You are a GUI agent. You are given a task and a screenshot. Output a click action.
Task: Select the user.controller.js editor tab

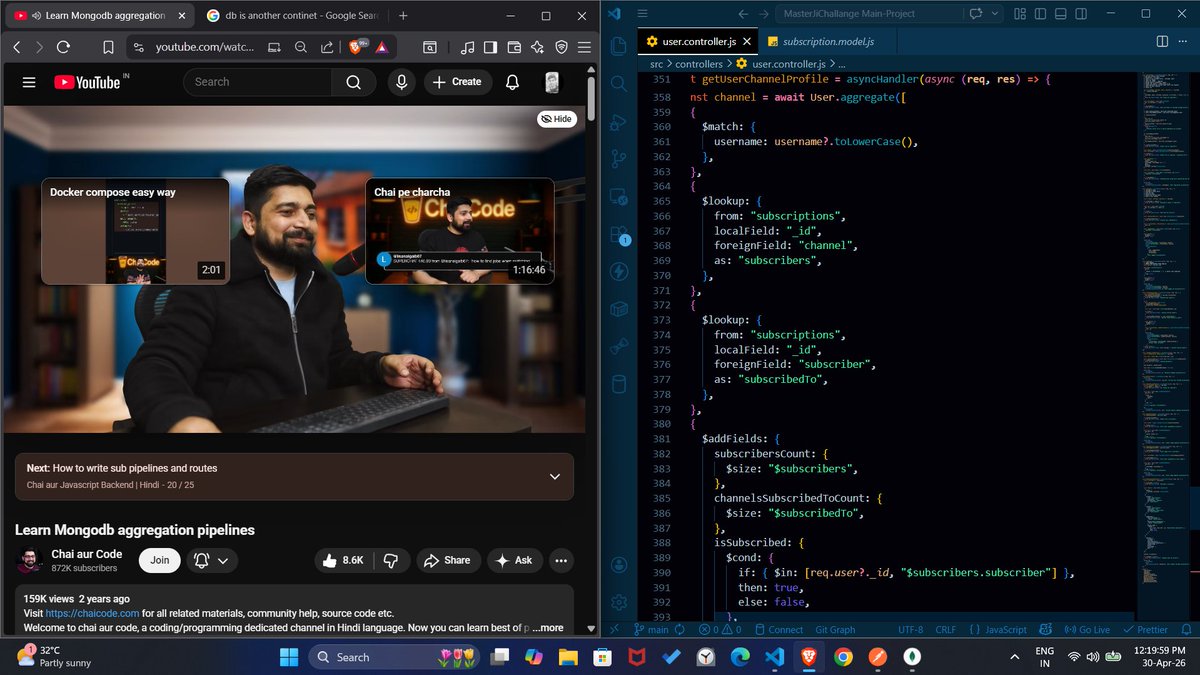pyautogui.click(x=698, y=41)
